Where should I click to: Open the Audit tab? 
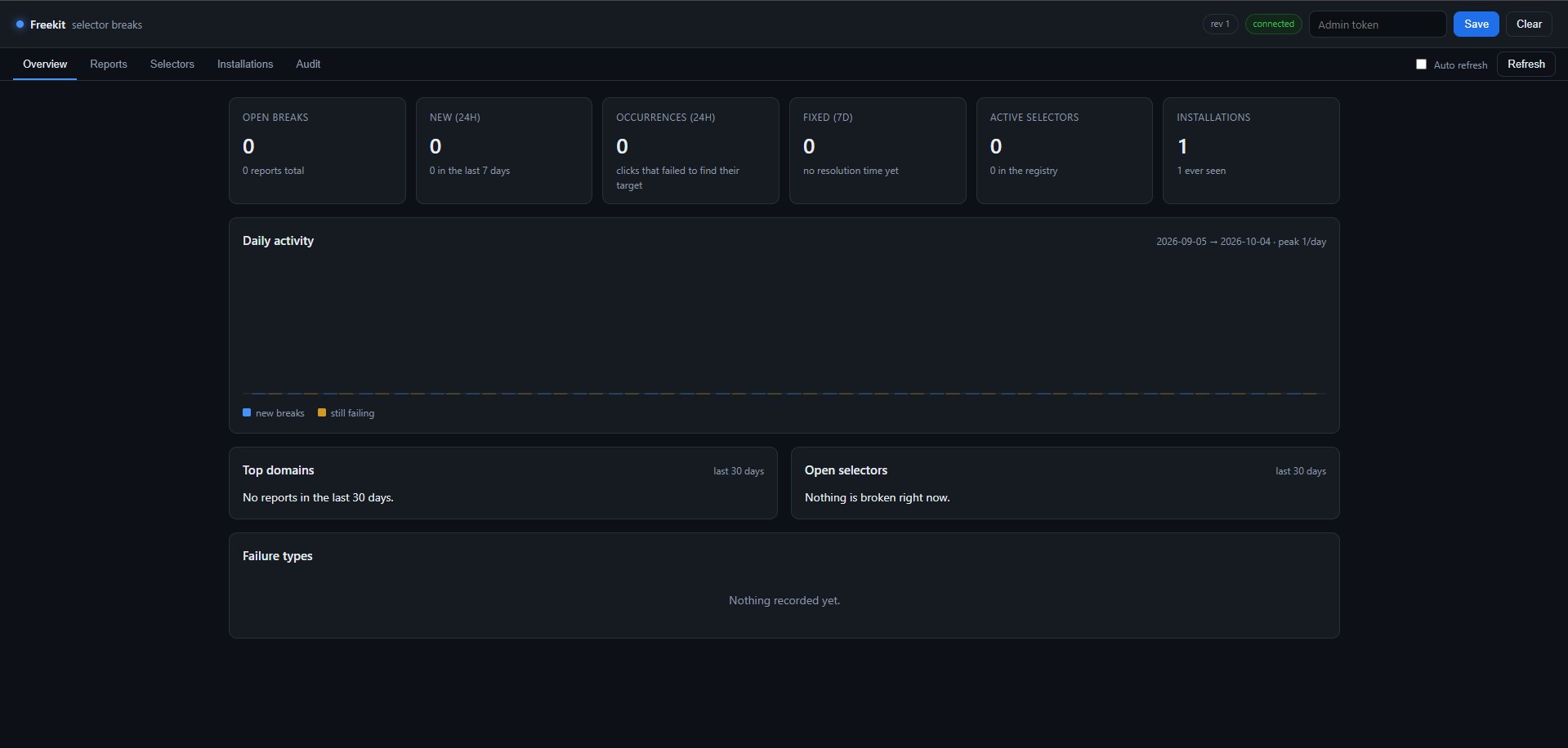pyautogui.click(x=308, y=64)
